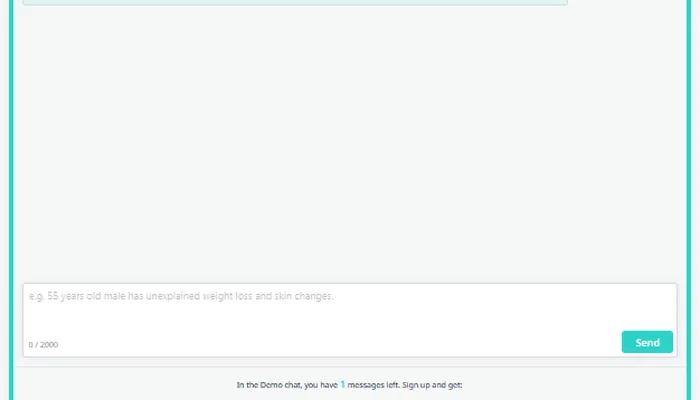Select the light teal message bubble at top
This screenshot has width=700, height=400.
[x=295, y=3]
